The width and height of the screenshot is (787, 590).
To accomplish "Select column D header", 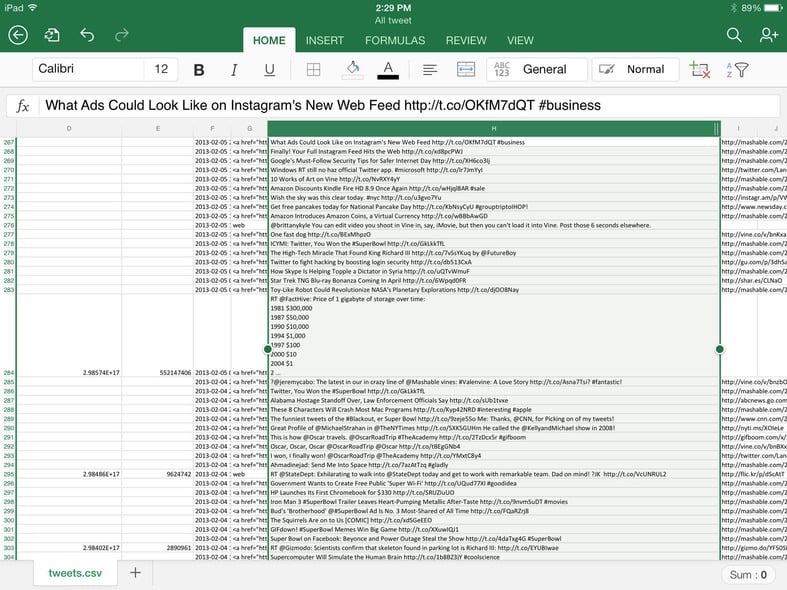I will click(69, 128).
